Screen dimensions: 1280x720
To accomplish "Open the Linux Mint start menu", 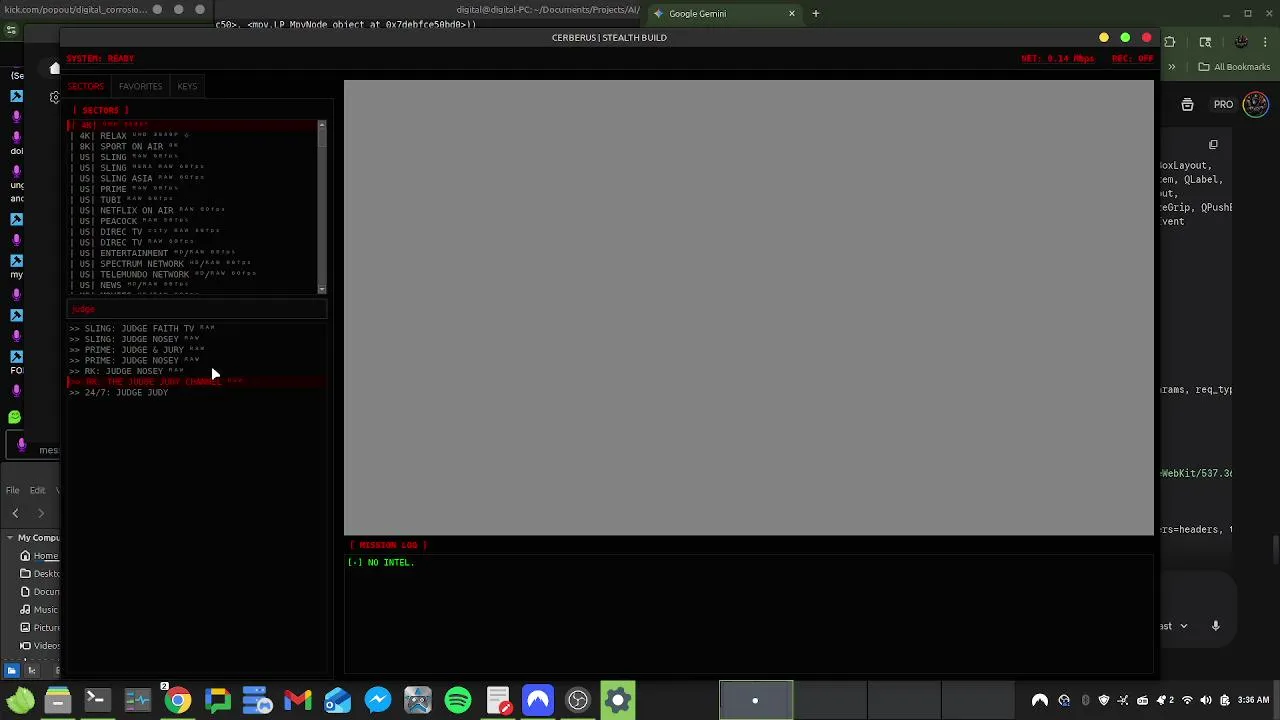I will click(x=19, y=700).
